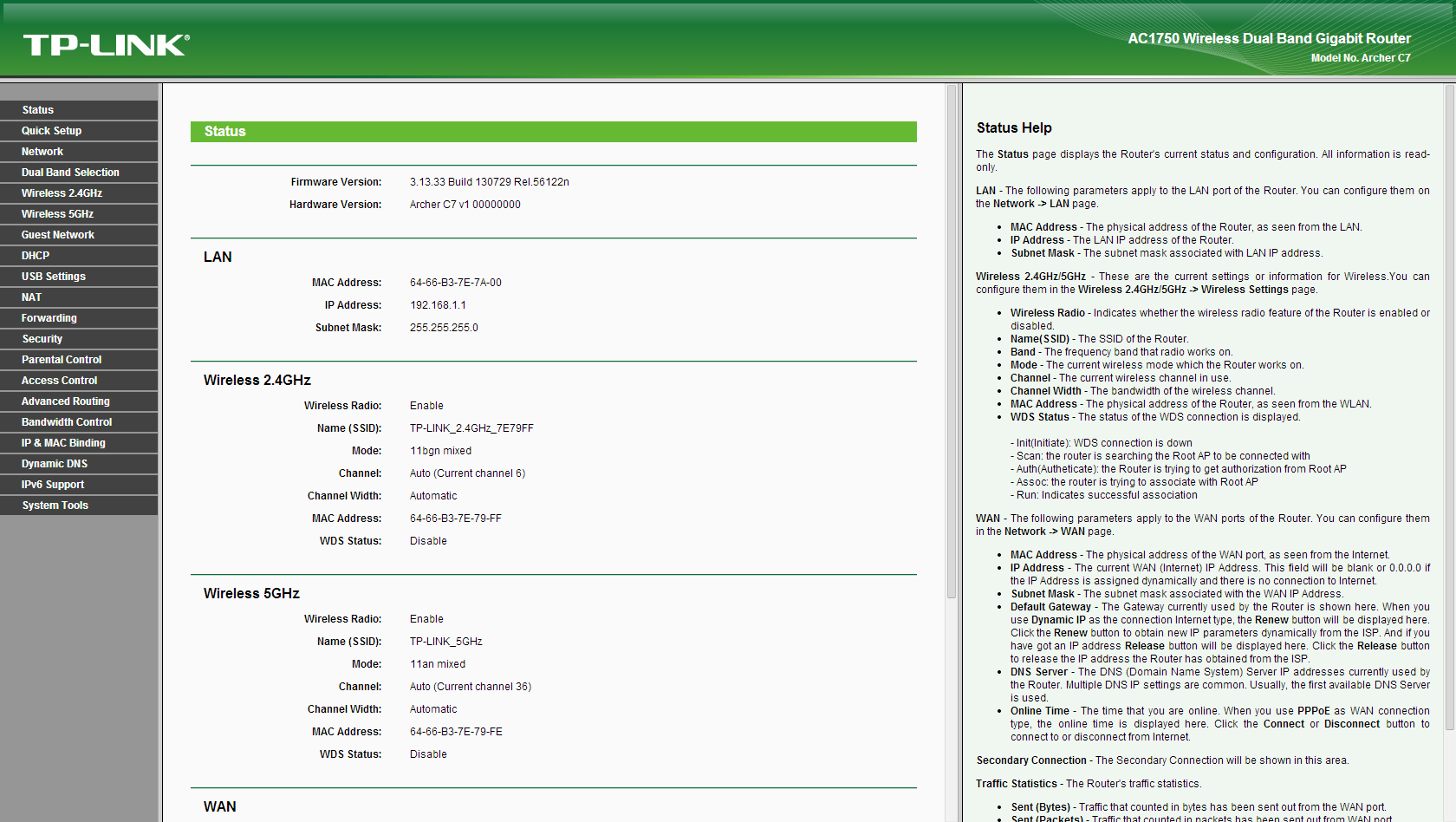This screenshot has width=1456, height=822.
Task: Click firmware version 3.13.33 Build value
Action: [490, 182]
